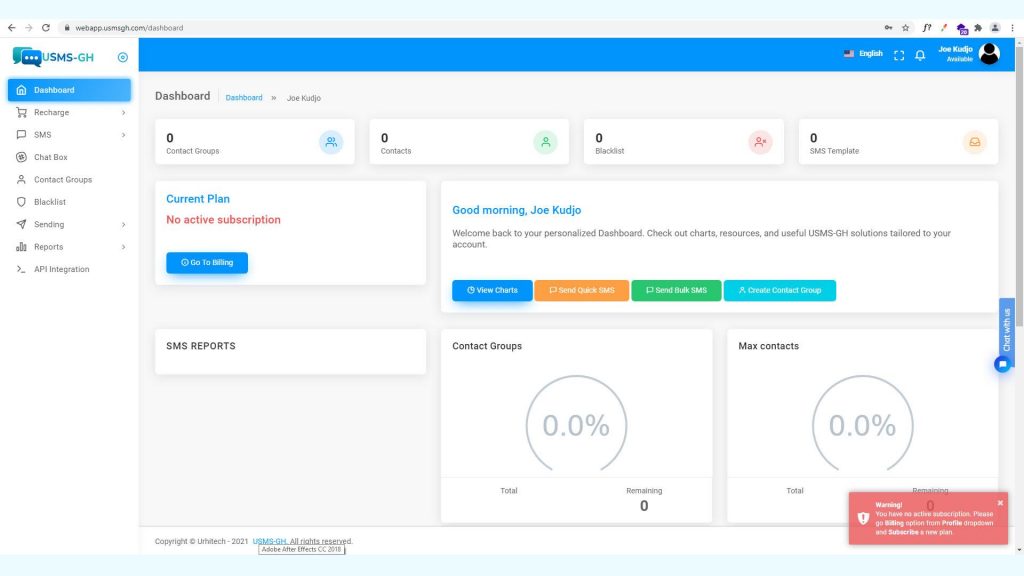Image resolution: width=1024 pixels, height=576 pixels.
Task: Click the browser address bar URL
Action: click(129, 28)
